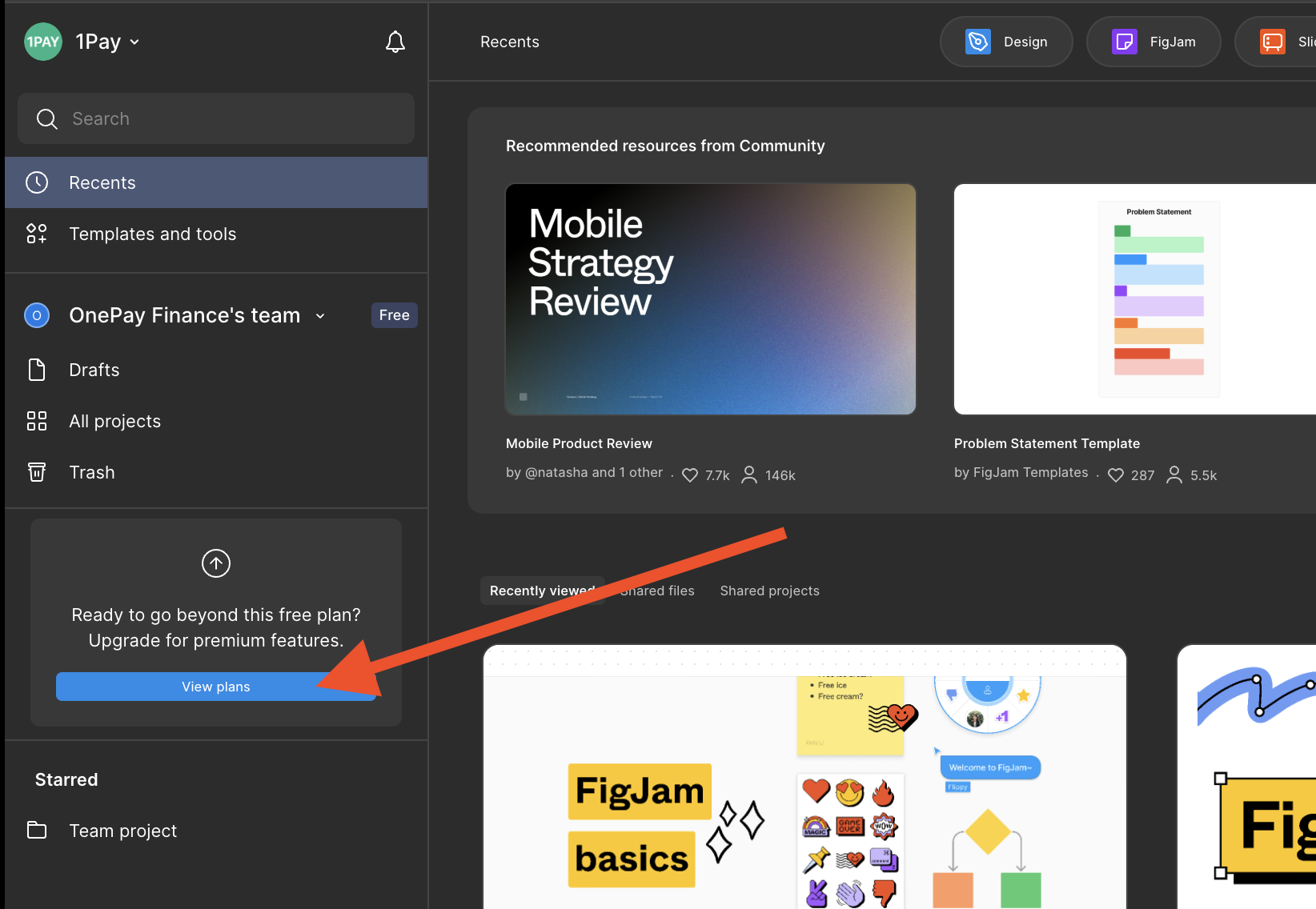Expand the 1Pay account dropdown chevron

pyautogui.click(x=134, y=42)
